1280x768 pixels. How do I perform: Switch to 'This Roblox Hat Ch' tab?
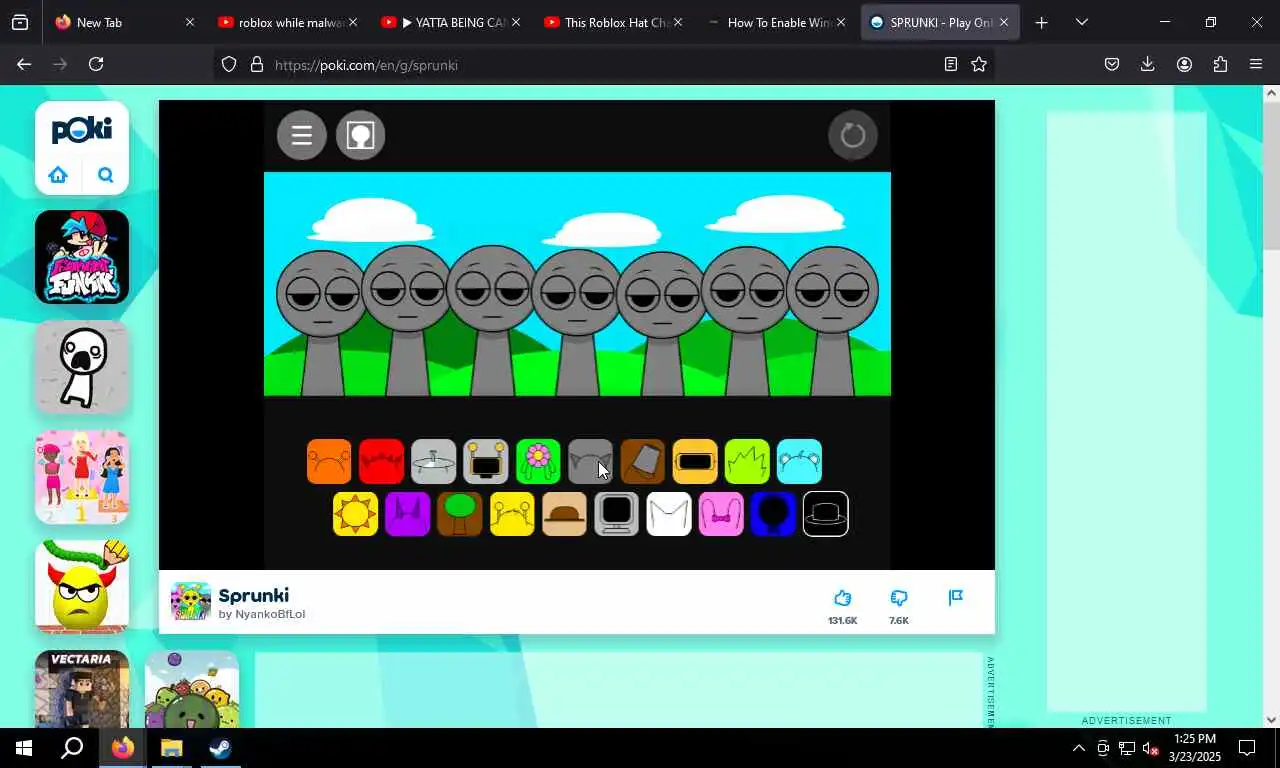click(x=611, y=22)
